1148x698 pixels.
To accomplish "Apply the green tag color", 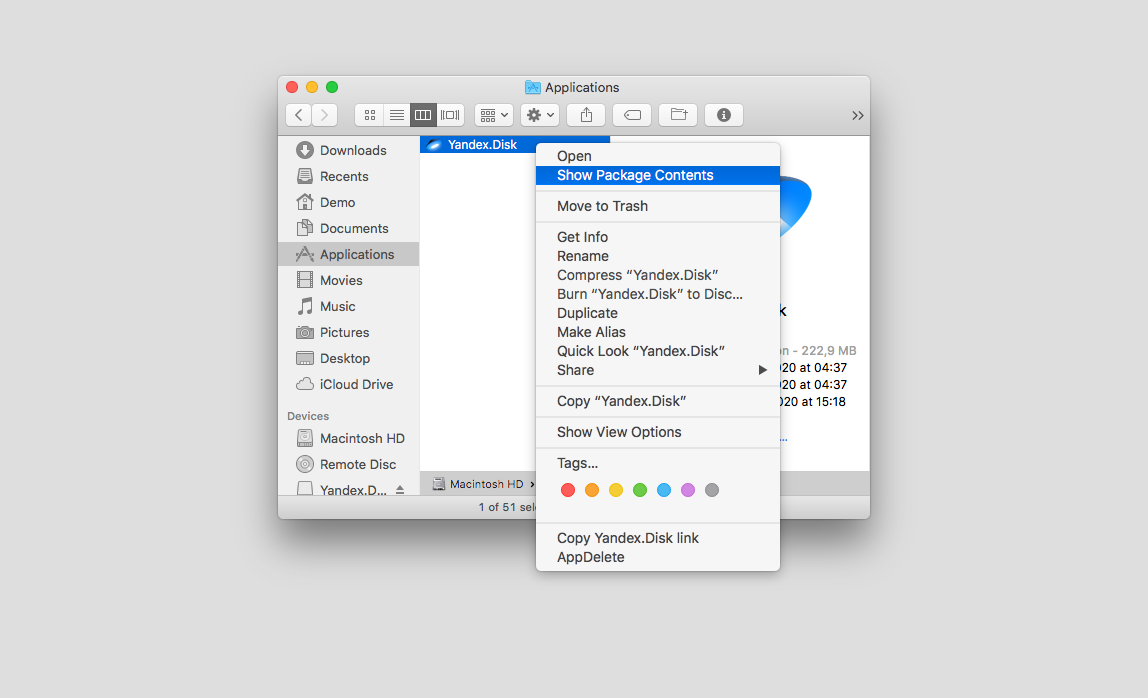I will pyautogui.click(x=640, y=490).
